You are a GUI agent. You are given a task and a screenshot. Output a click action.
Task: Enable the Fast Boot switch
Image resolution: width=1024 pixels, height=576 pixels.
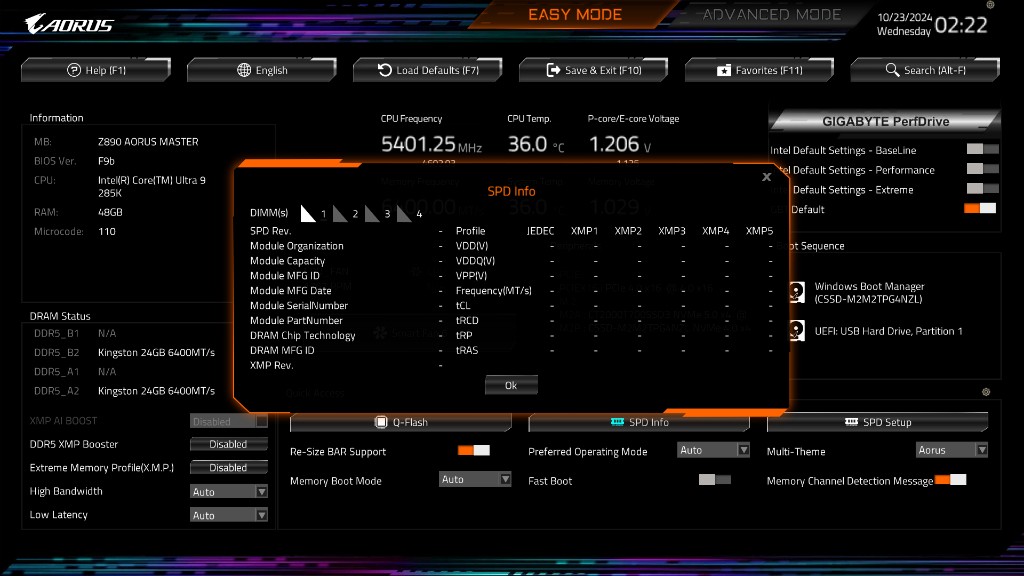pyautogui.click(x=714, y=481)
